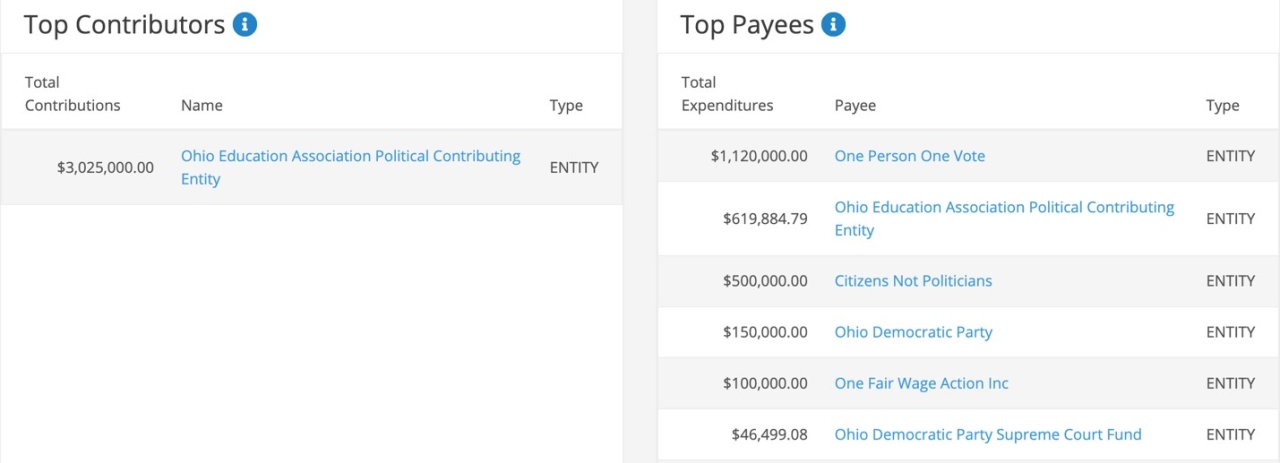Open Ohio Democratic Party Supreme Court Fund
Screen dimensions: 1280x463
coord(988,434)
